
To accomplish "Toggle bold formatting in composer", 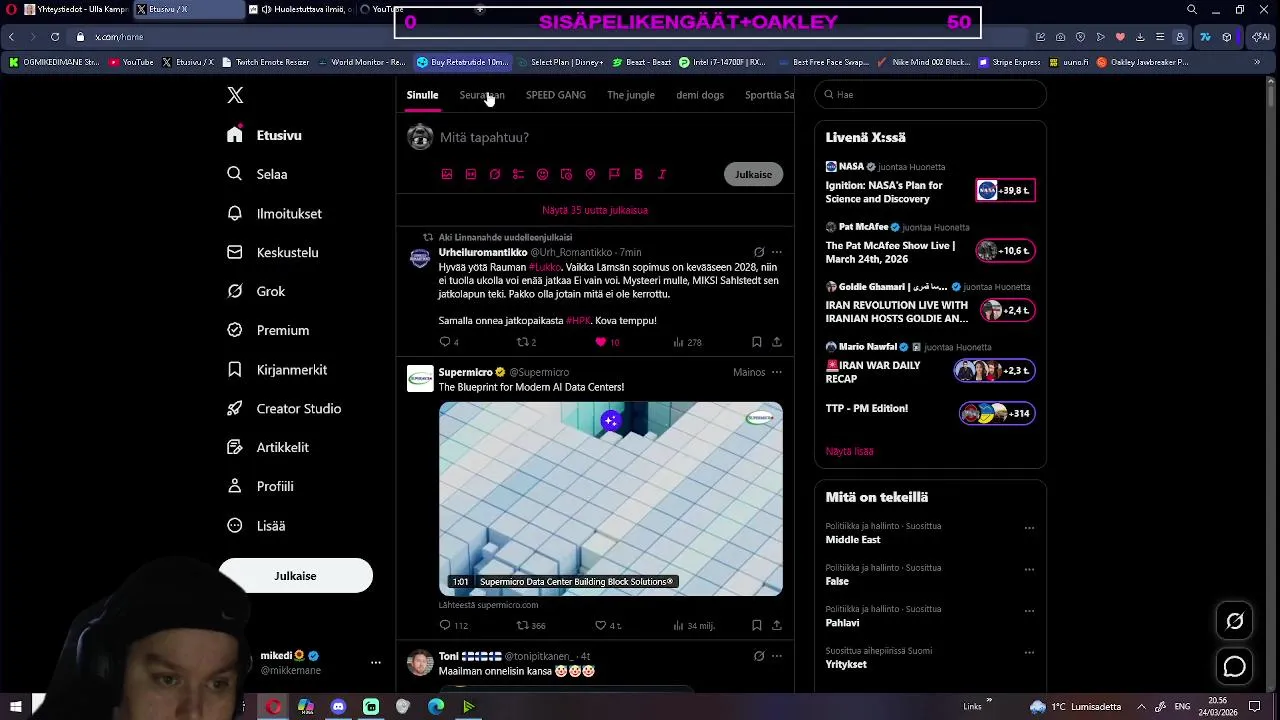I will pyautogui.click(x=638, y=174).
